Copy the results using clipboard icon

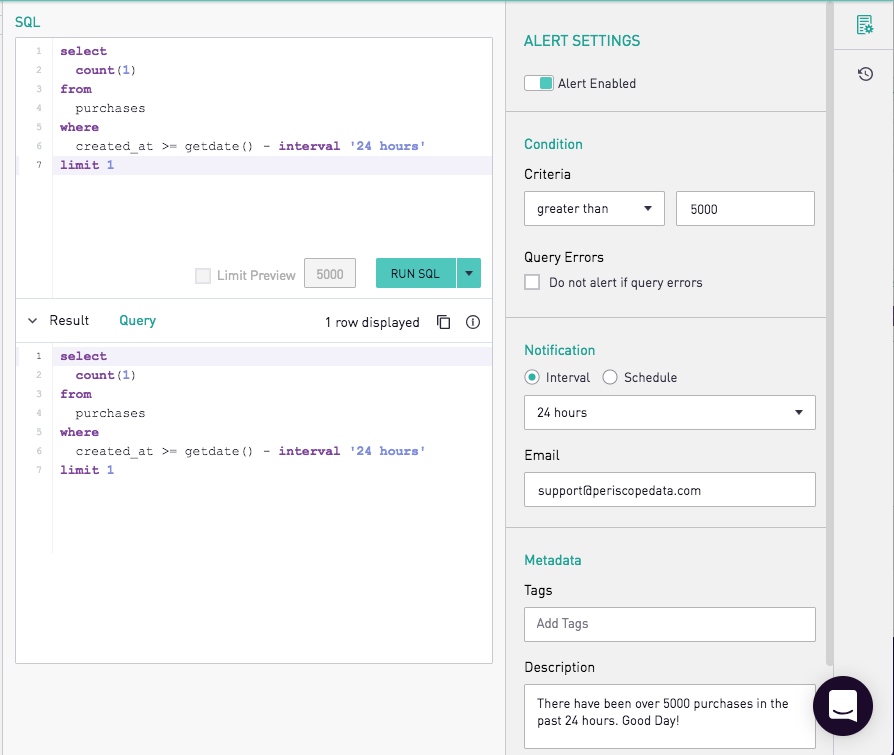point(444,322)
